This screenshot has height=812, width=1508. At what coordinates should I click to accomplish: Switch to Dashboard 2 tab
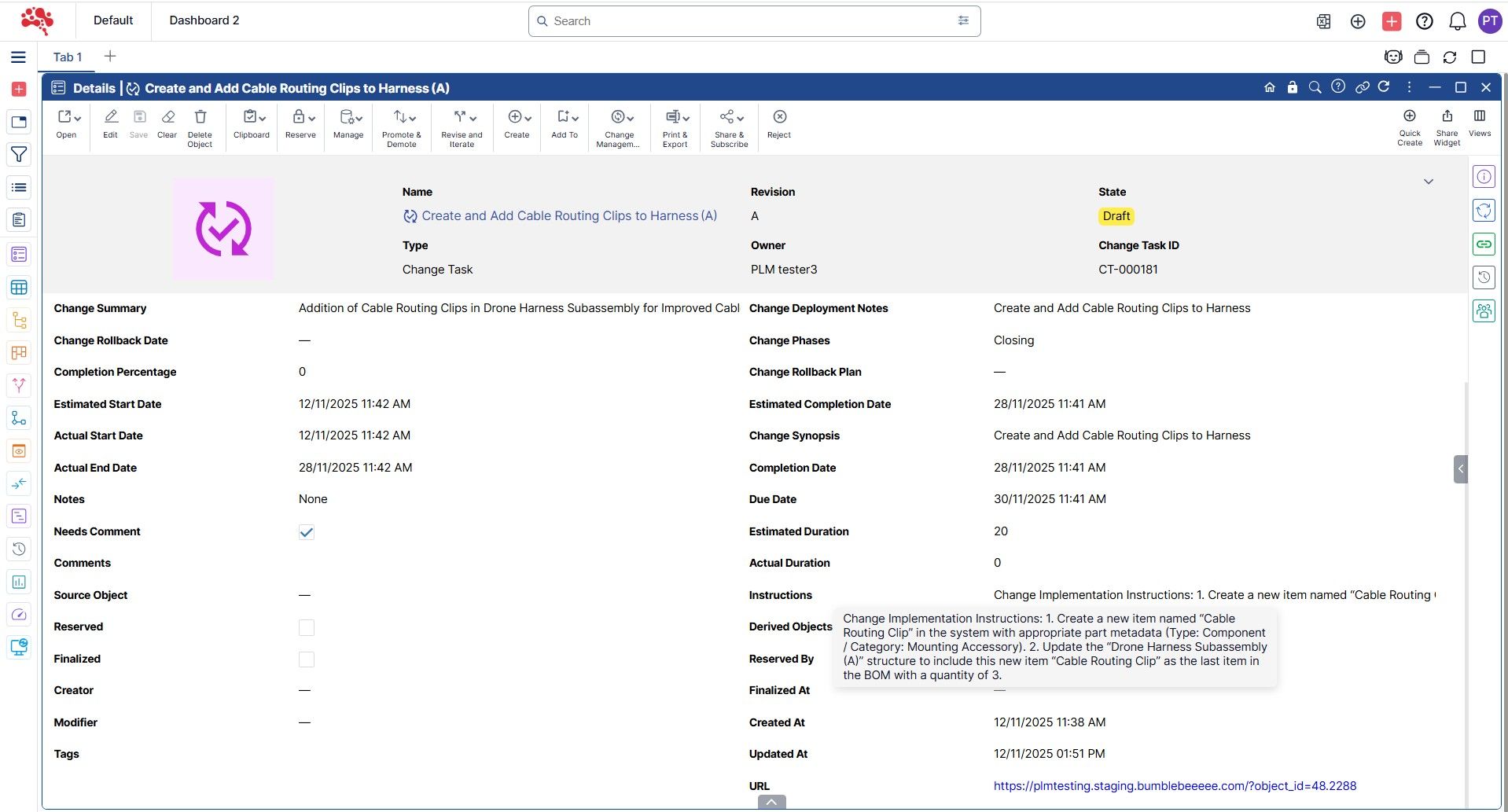click(204, 20)
